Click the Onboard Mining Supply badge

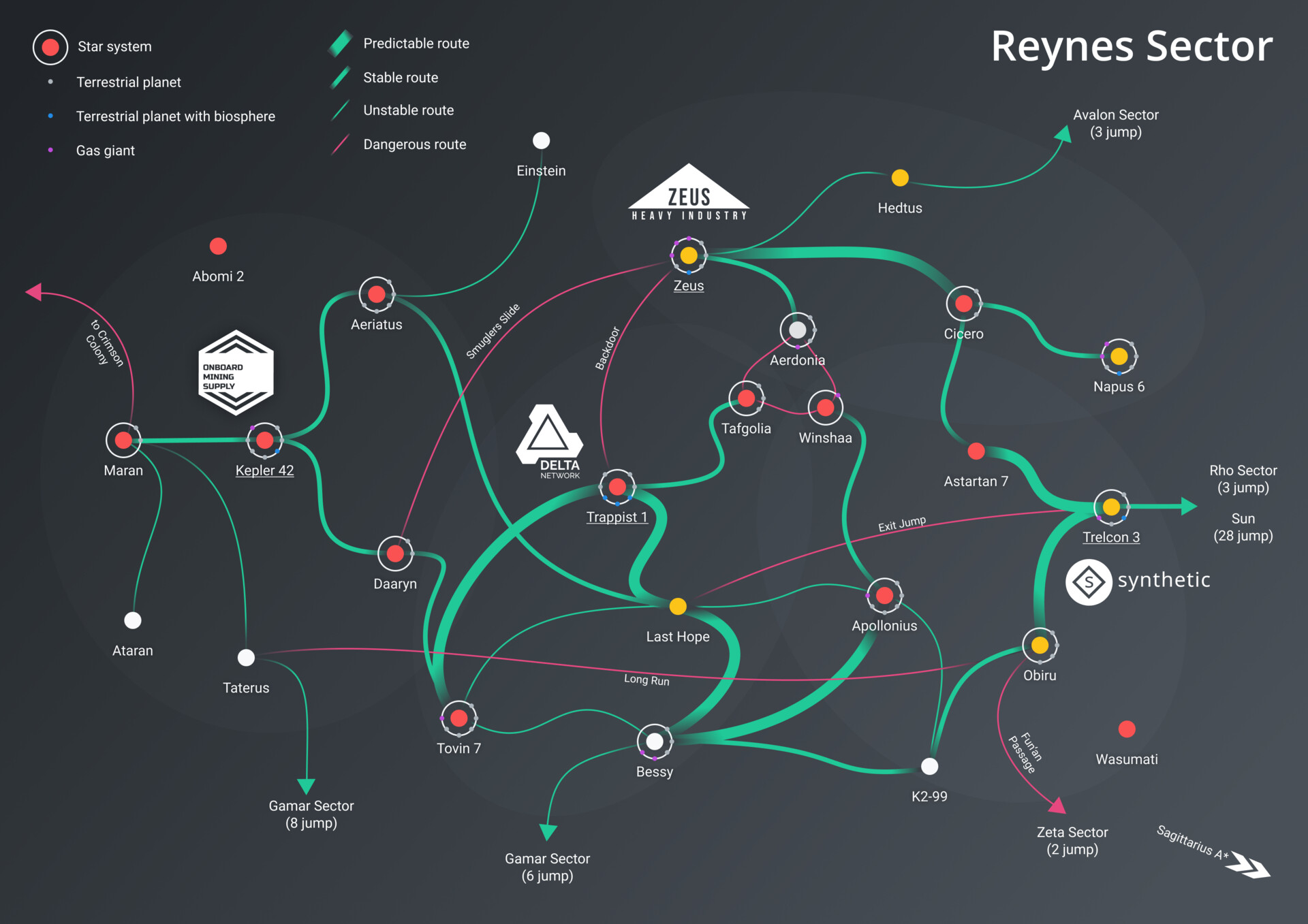coord(236,373)
